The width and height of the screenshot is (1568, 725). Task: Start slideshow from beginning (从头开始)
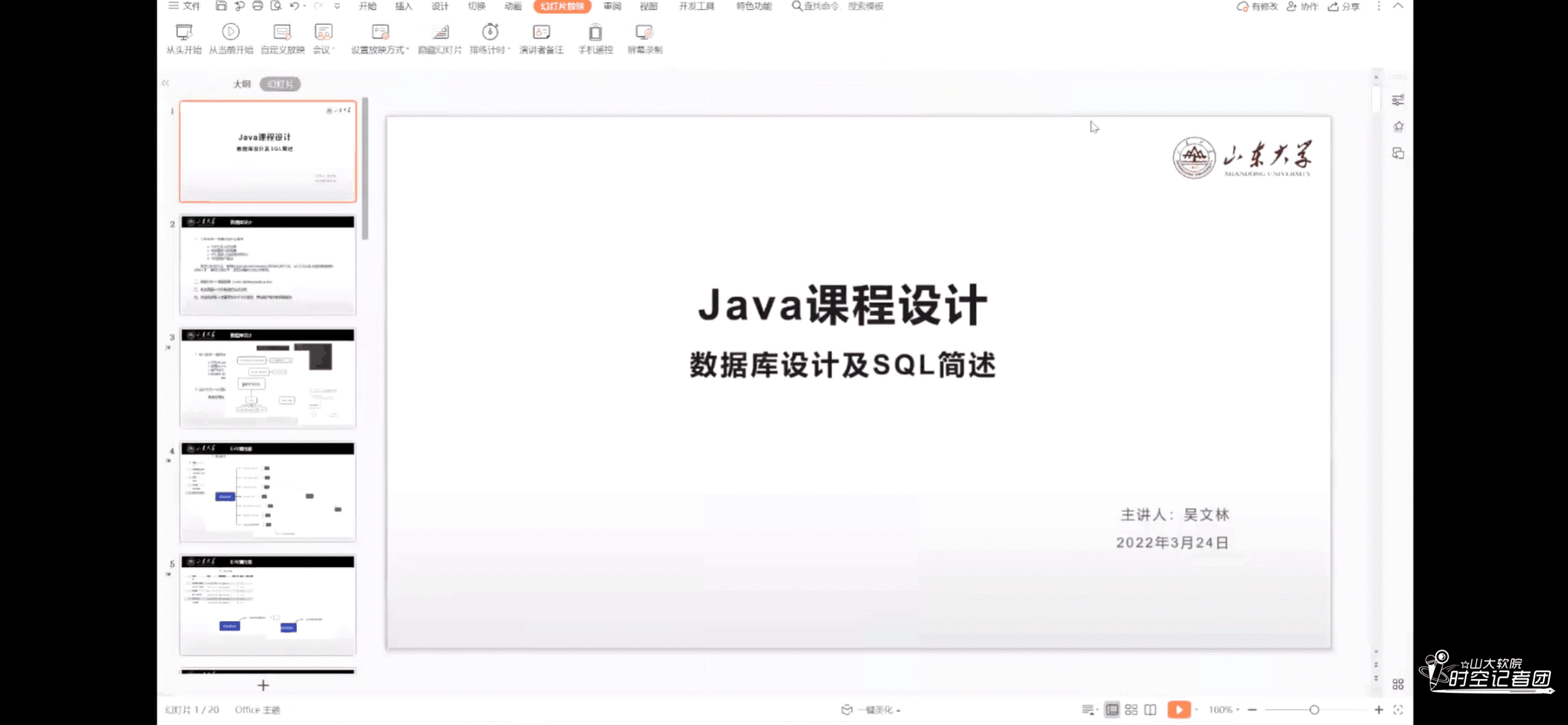(184, 32)
